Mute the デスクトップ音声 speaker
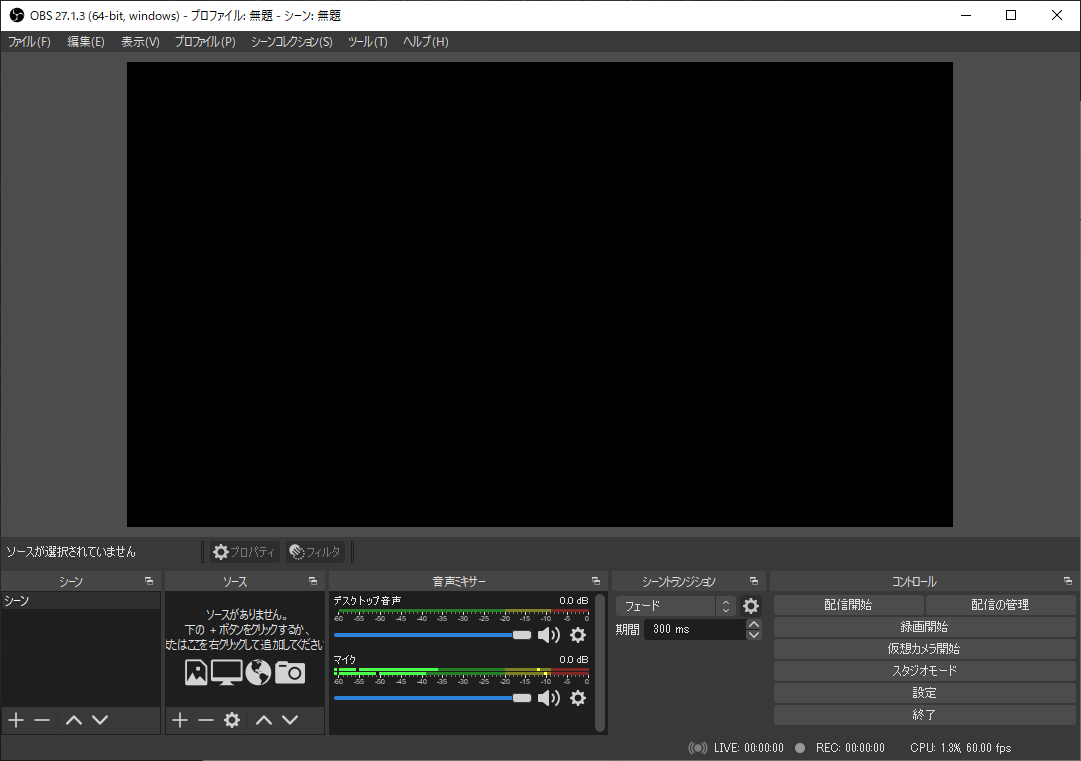Image resolution: width=1081 pixels, height=761 pixels. tap(549, 635)
